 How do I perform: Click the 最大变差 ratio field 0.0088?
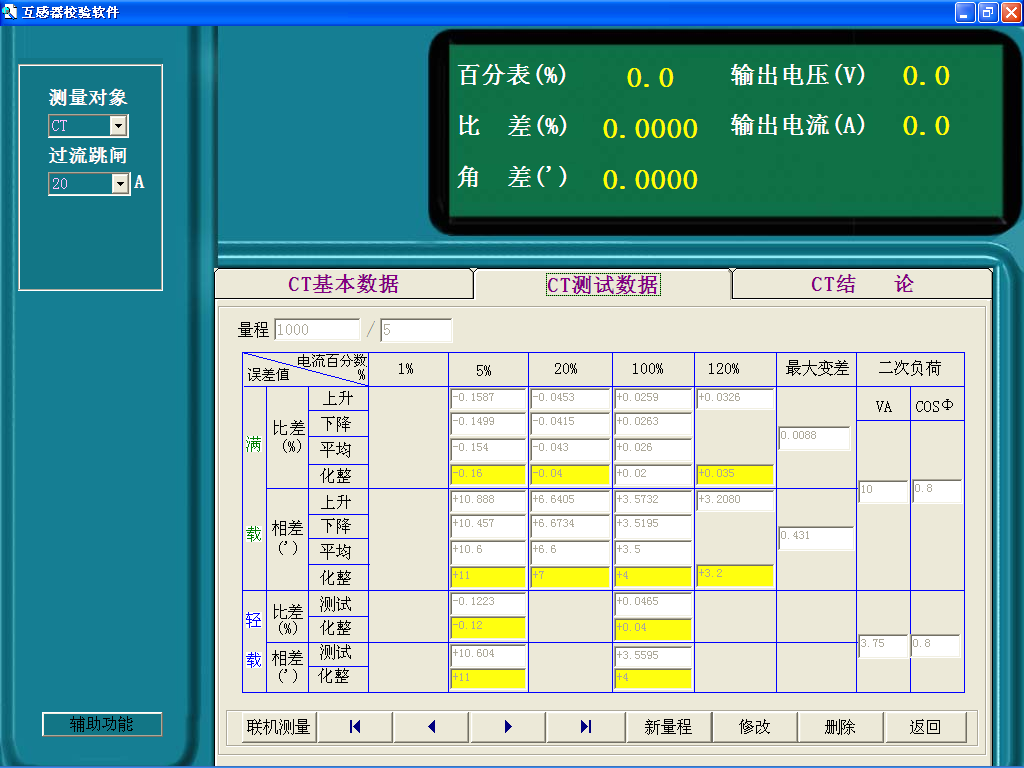point(814,438)
